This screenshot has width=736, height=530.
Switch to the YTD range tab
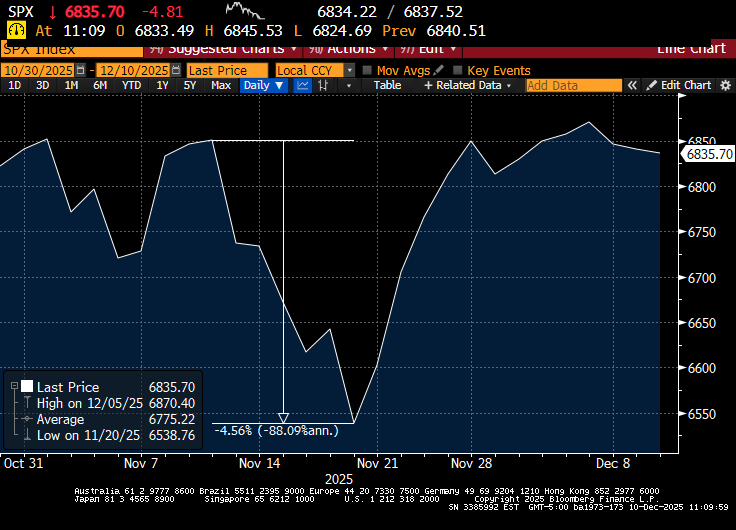pyautogui.click(x=131, y=86)
